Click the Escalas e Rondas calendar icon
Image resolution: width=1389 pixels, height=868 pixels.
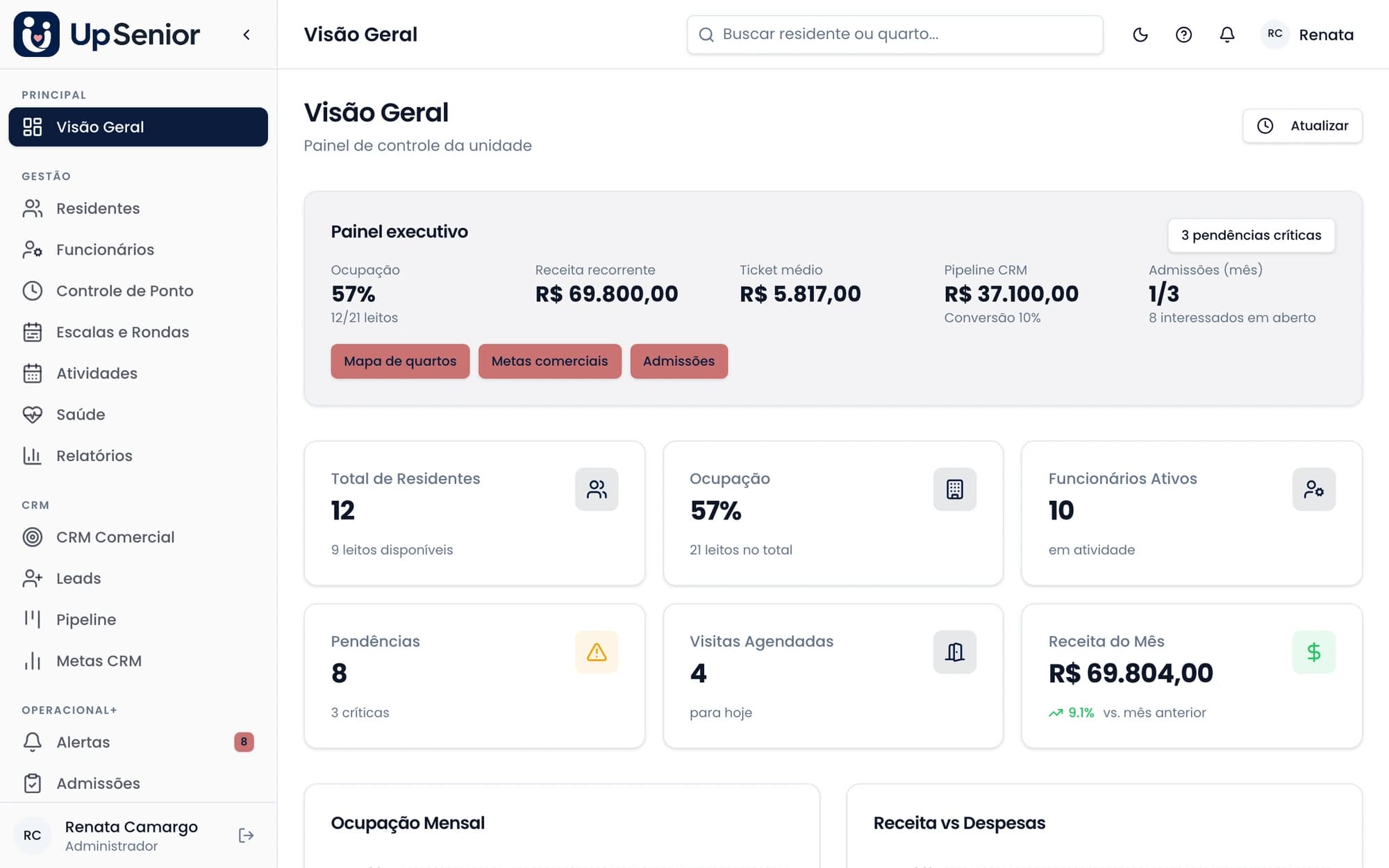pyautogui.click(x=33, y=332)
